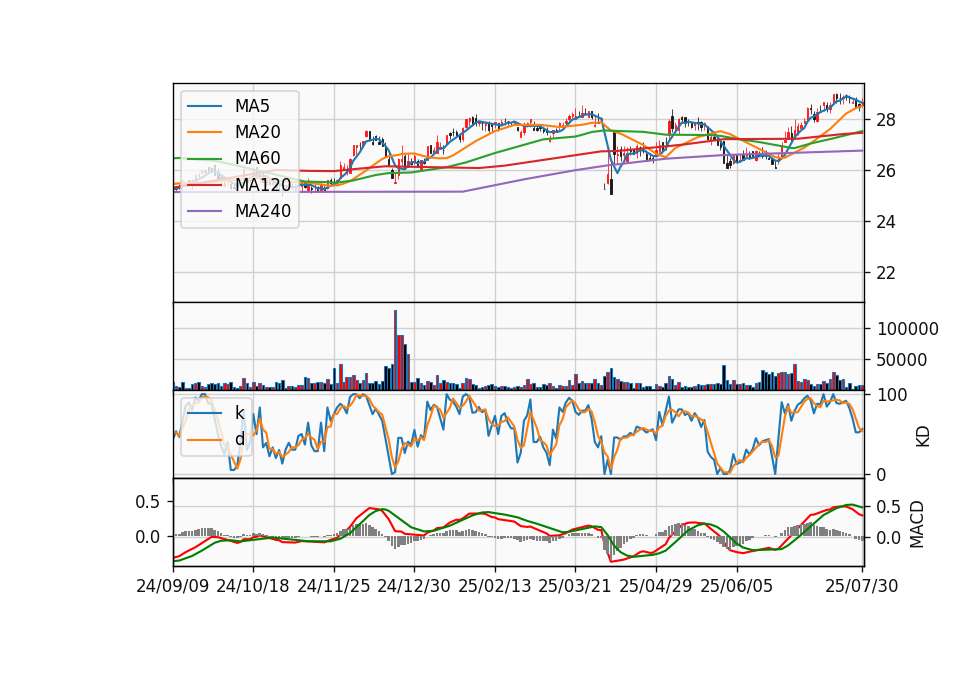Click the MA60 legend label
The height and width of the screenshot is (690, 960).
tap(257, 159)
